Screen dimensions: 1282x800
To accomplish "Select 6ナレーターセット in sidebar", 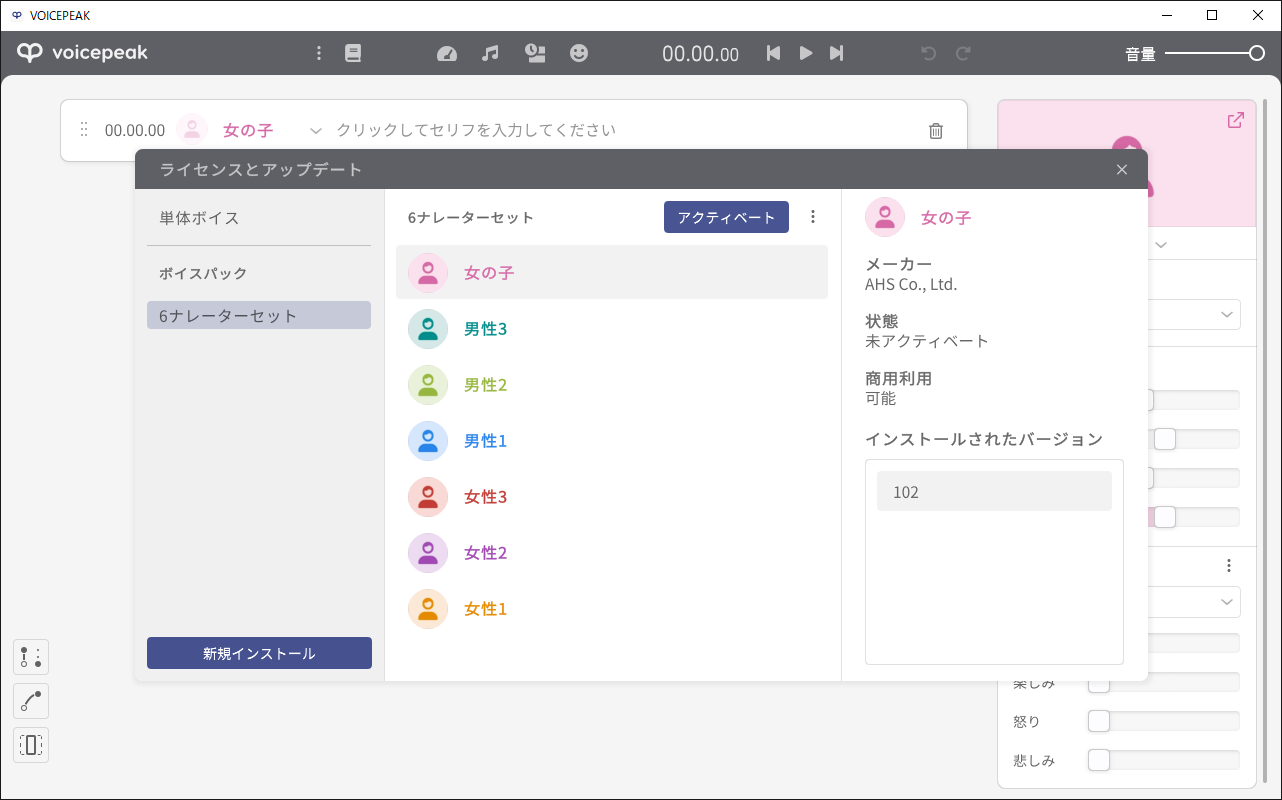I will point(259,315).
